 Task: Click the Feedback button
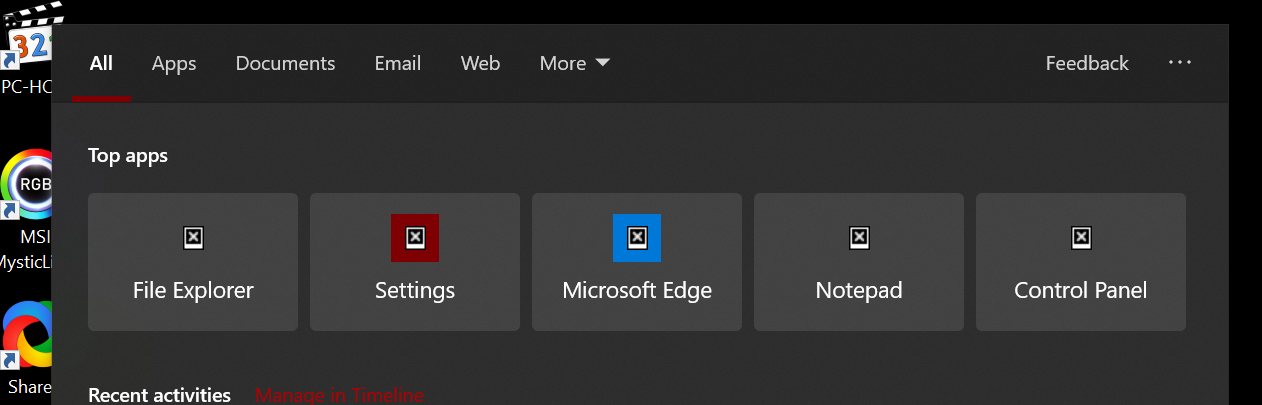click(x=1087, y=63)
